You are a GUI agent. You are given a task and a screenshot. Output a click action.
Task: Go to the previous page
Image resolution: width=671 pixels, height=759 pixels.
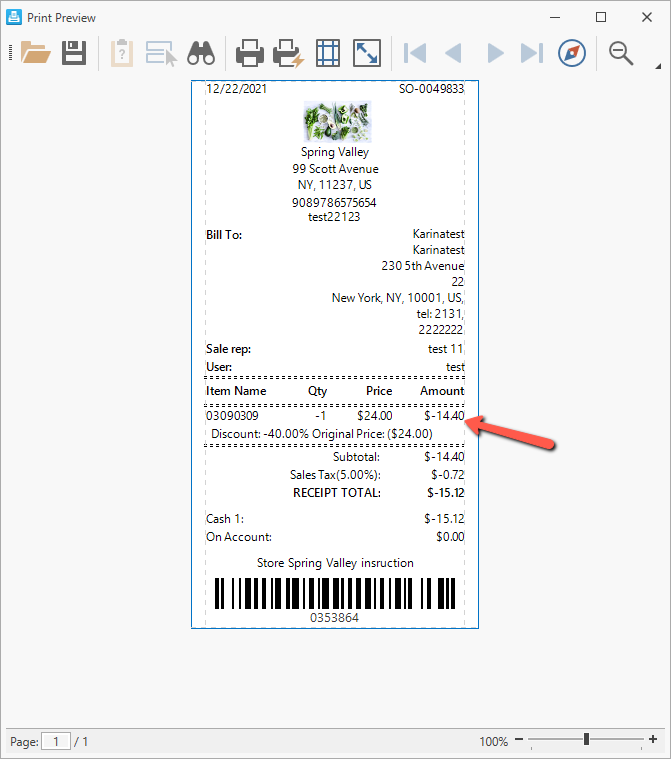tap(453, 53)
